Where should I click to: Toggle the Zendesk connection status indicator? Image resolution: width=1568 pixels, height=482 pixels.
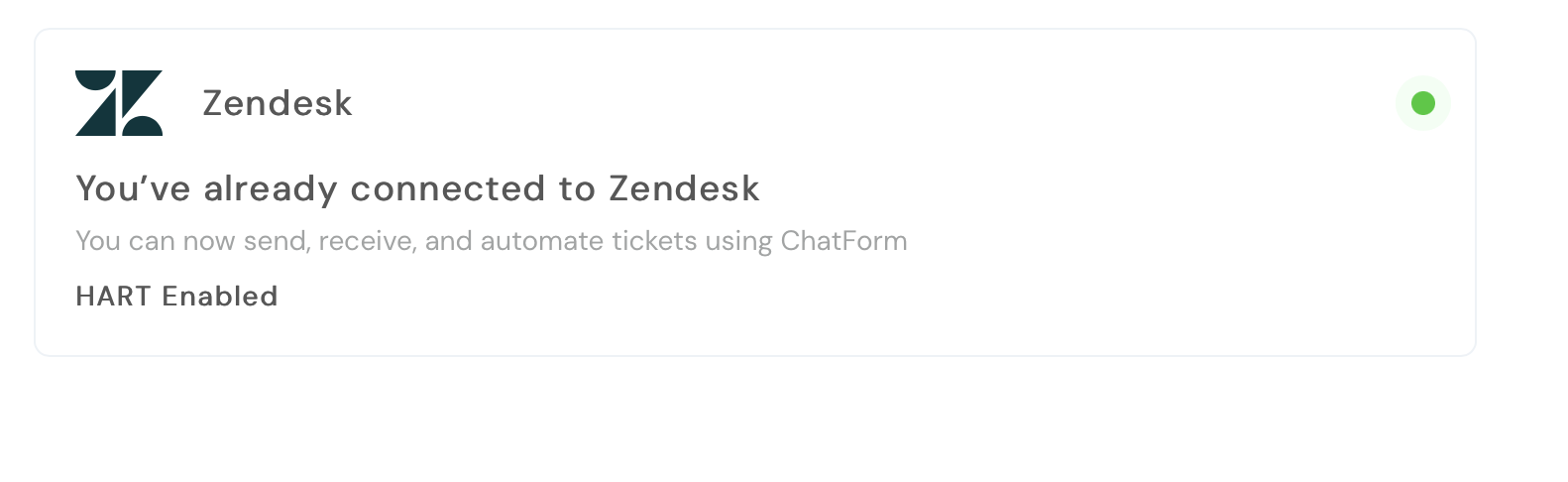coord(1423,103)
